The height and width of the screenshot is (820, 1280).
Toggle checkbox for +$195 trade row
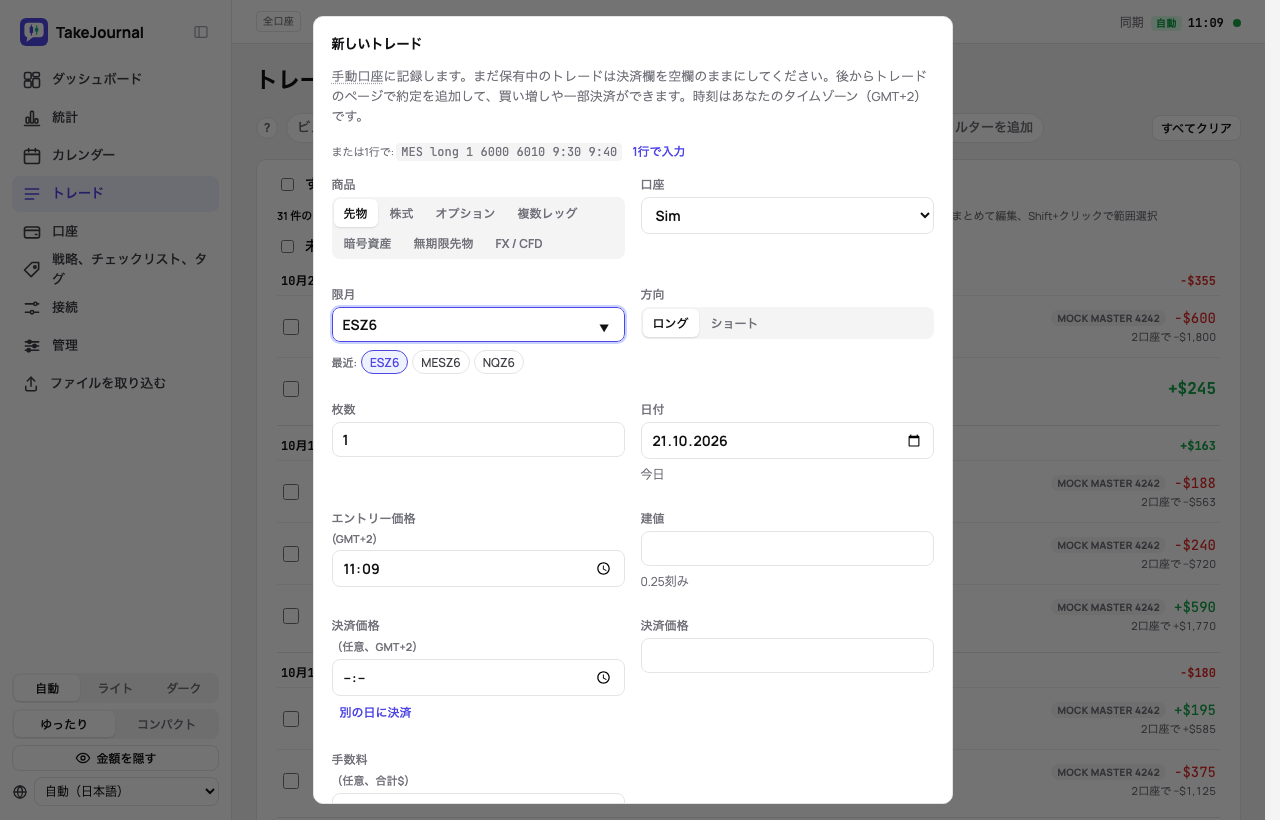(x=291, y=719)
